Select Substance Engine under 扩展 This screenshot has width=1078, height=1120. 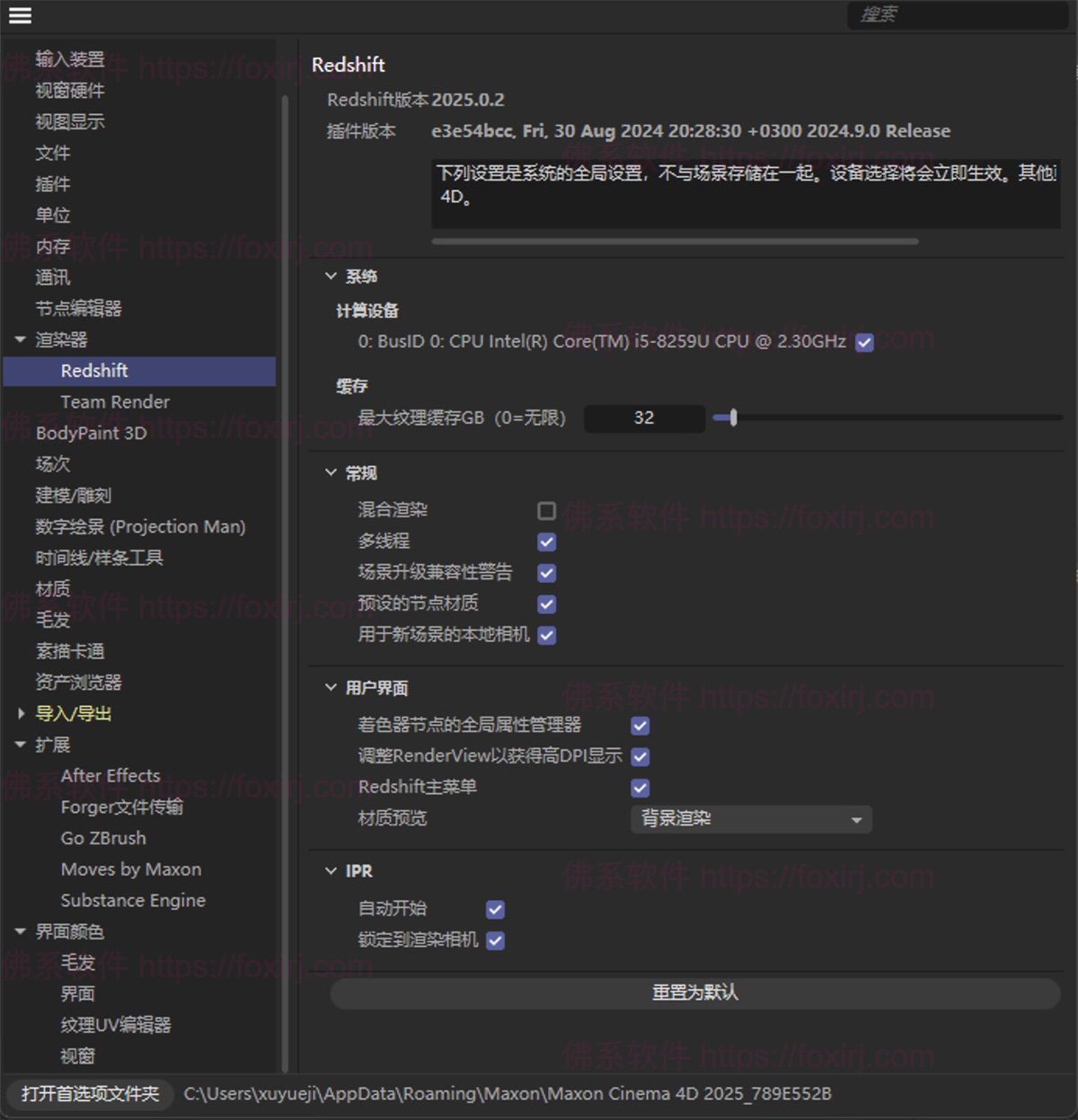click(133, 901)
